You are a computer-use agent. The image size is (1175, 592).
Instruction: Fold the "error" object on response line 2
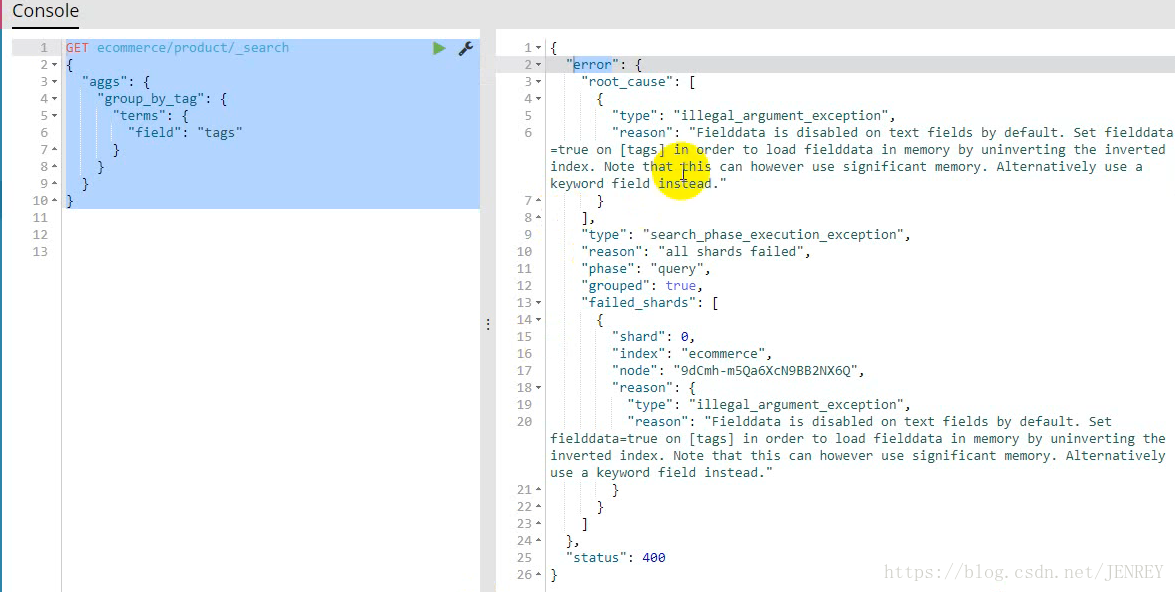coord(538,65)
